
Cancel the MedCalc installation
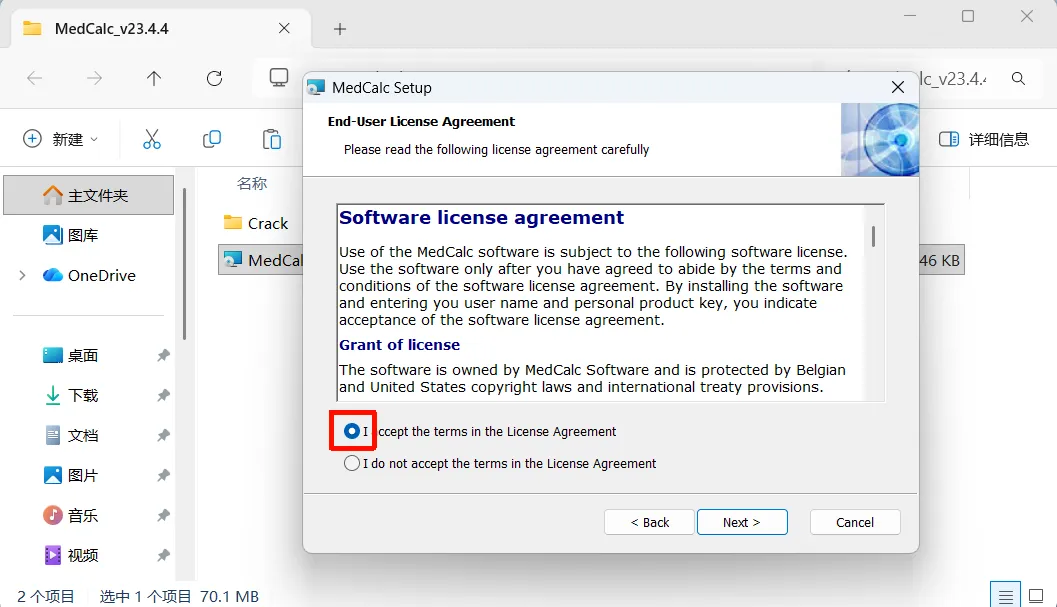855,522
